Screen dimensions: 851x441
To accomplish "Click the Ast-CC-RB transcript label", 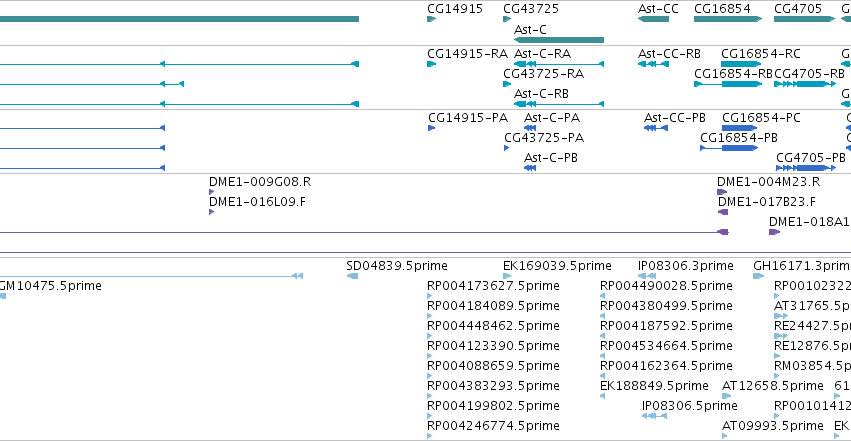I will coord(669,54).
